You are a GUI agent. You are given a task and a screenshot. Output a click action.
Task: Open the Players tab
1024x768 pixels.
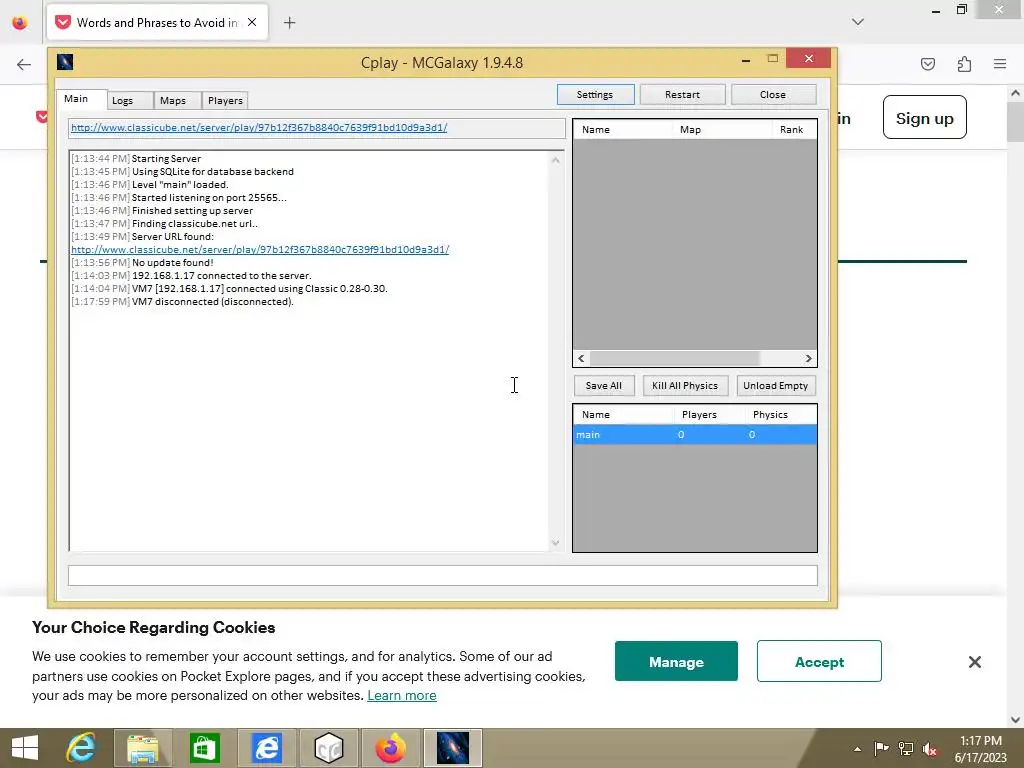point(225,101)
